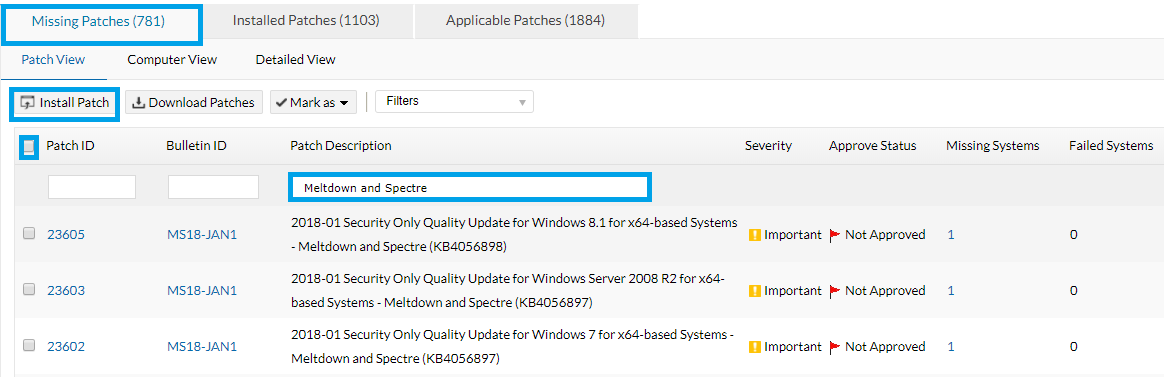Open MS18-JAN1 bulletin for patch 23602
Image resolution: width=1164 pixels, height=377 pixels.
202,347
